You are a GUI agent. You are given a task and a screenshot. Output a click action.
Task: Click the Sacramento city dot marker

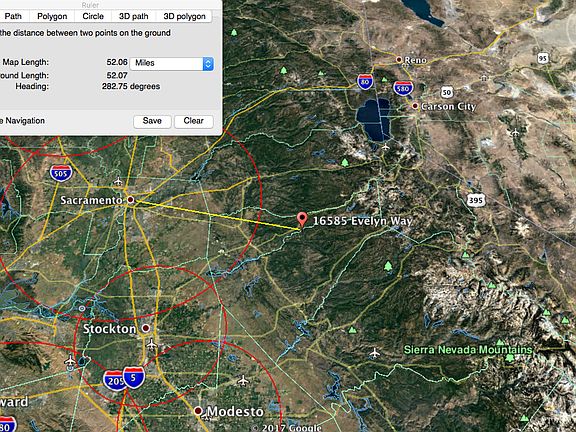tap(130, 200)
